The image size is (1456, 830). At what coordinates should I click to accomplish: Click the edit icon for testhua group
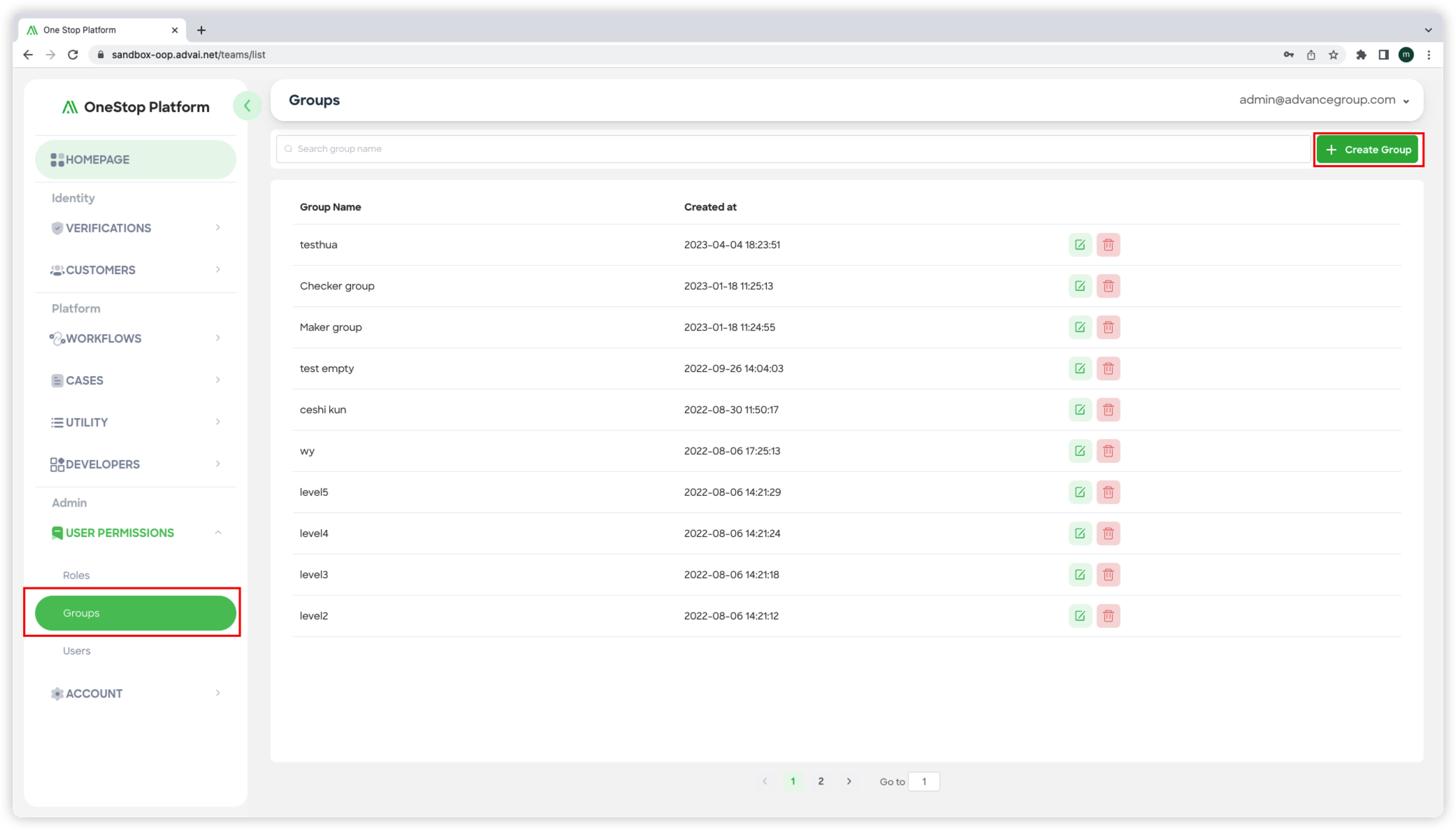1079,244
